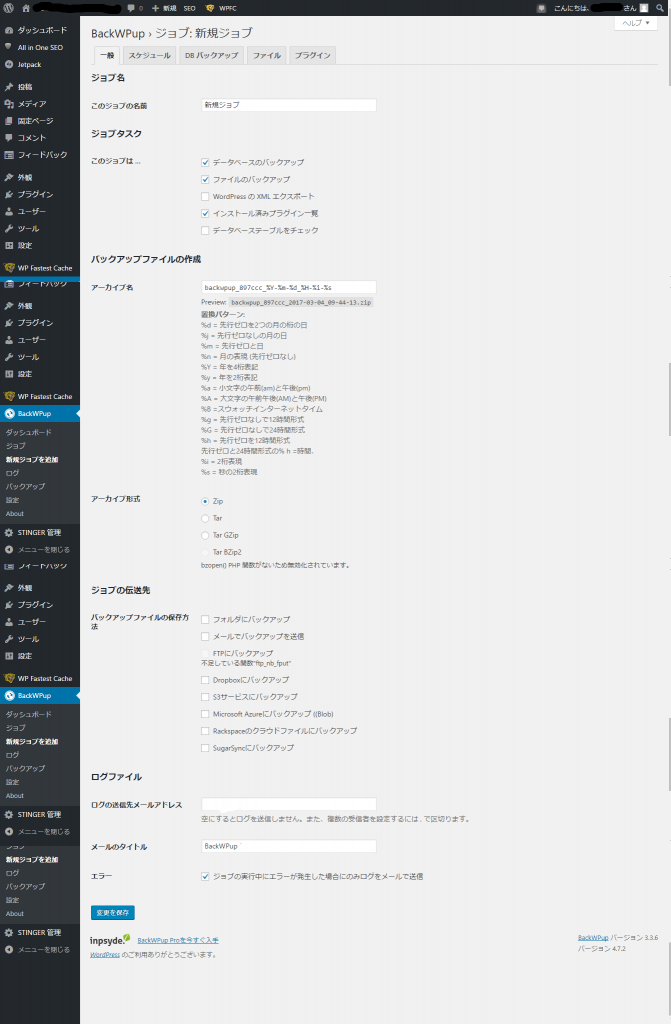
Task: Check Dropboxにバックアップ destination
Action: pos(205,680)
